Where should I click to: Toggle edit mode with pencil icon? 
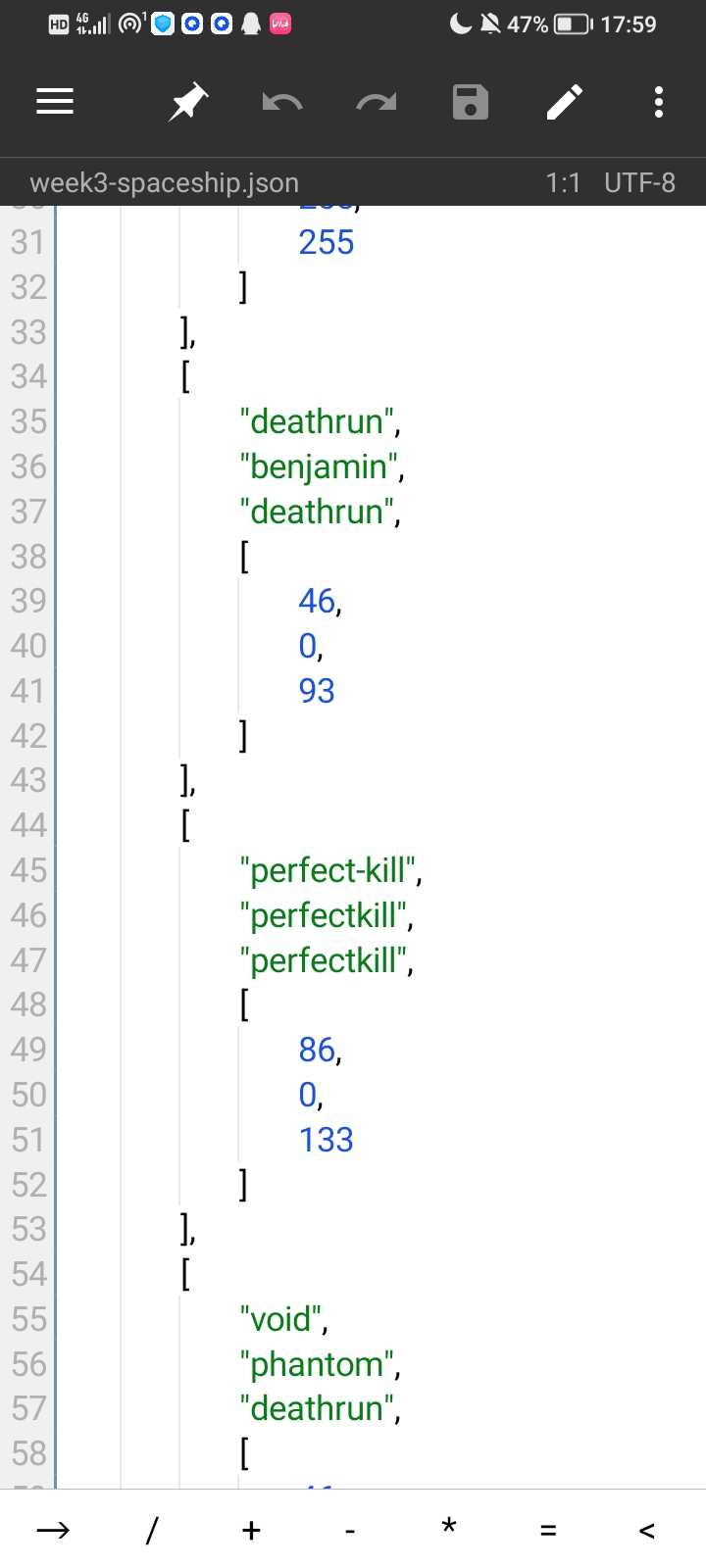(x=565, y=102)
